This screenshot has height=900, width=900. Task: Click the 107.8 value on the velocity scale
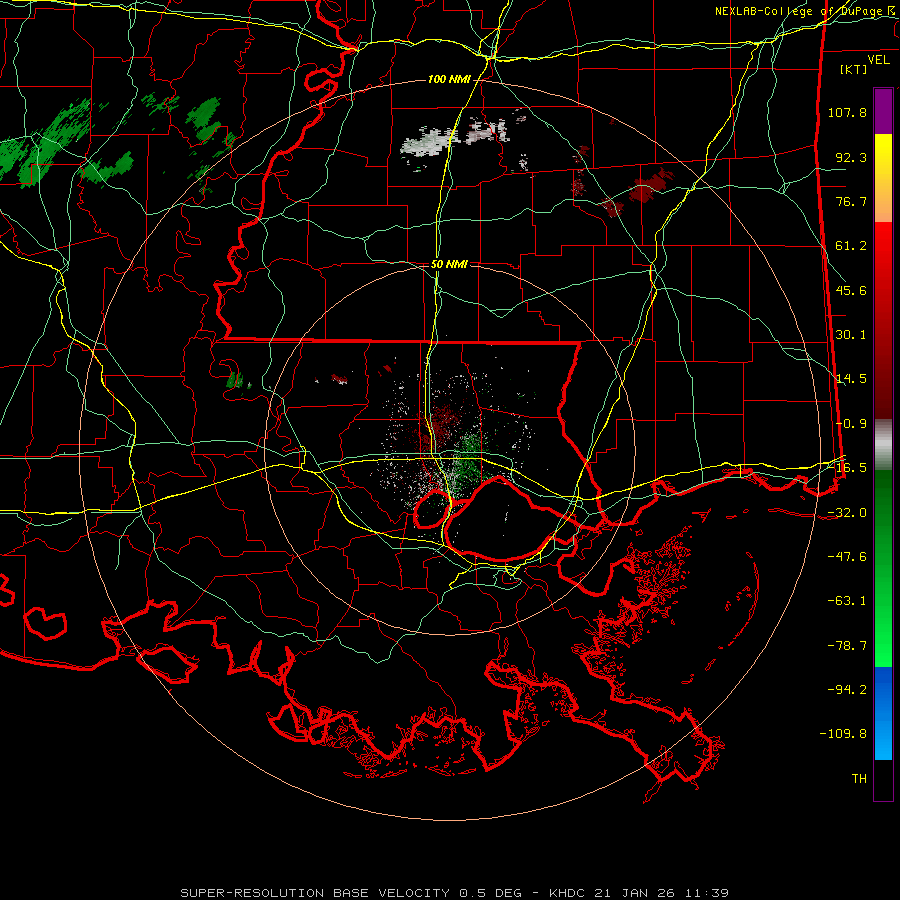pos(847,112)
